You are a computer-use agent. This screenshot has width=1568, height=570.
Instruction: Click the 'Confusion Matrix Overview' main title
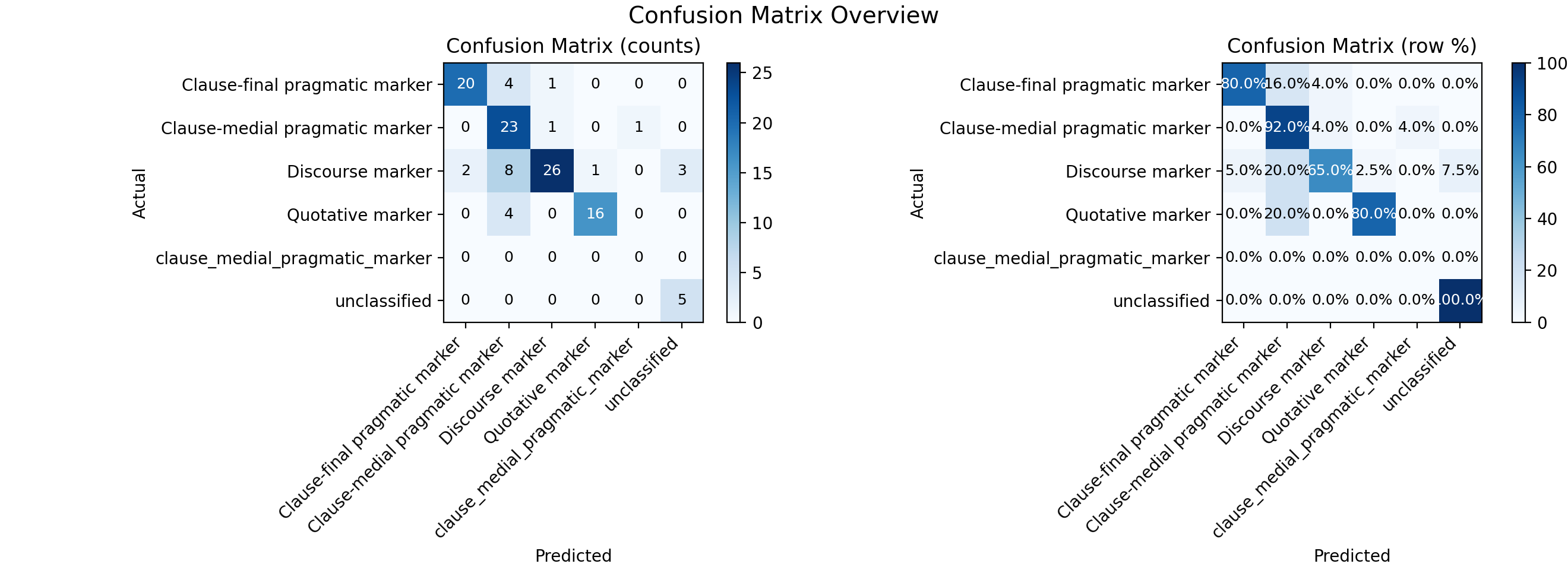783,15
